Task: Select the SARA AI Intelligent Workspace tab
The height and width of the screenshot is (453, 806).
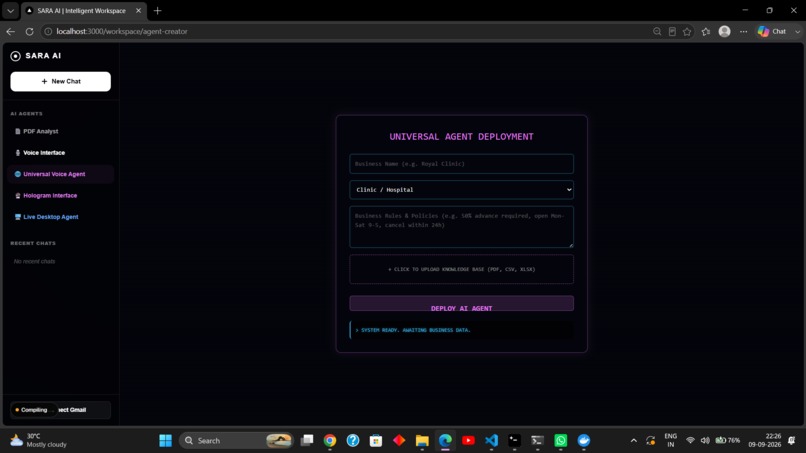Action: [81, 10]
